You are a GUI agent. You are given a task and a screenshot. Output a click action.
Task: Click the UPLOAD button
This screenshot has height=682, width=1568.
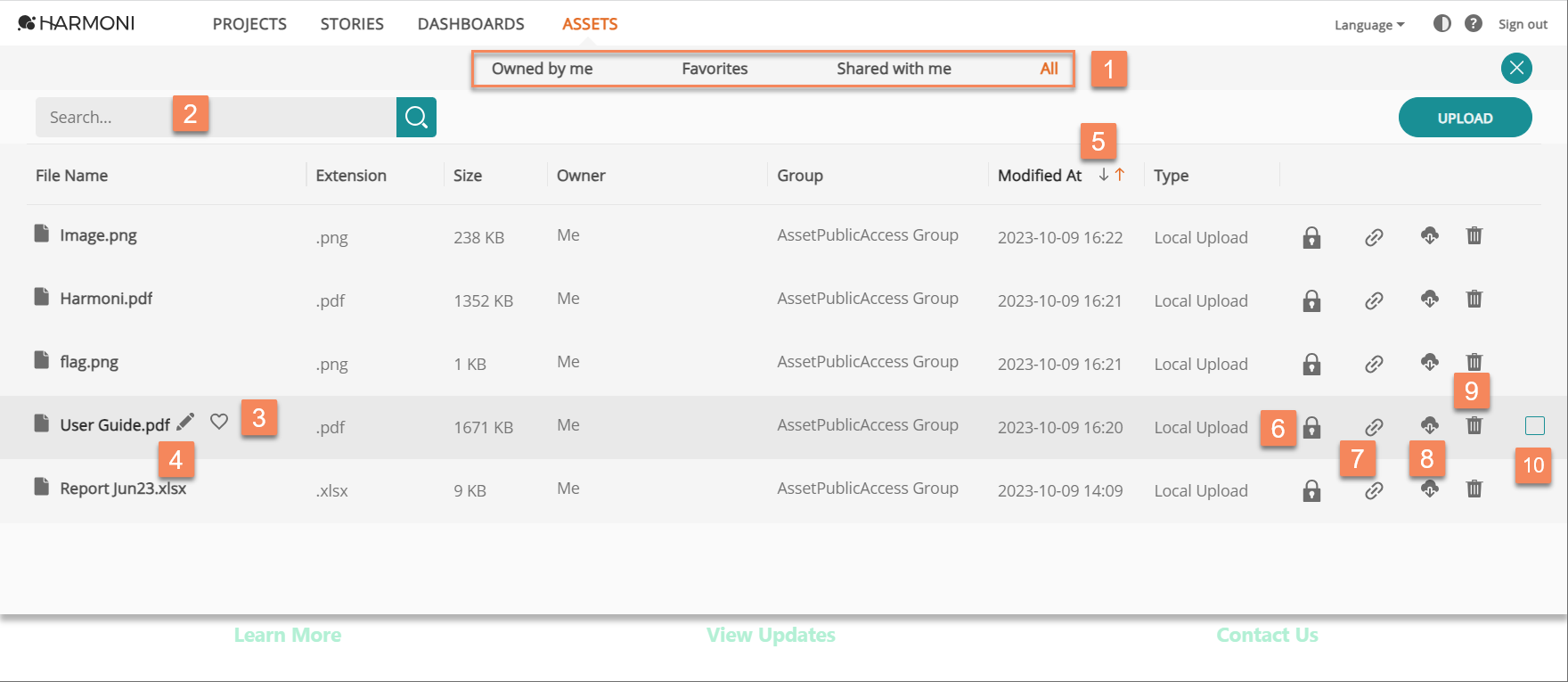[x=1466, y=118]
